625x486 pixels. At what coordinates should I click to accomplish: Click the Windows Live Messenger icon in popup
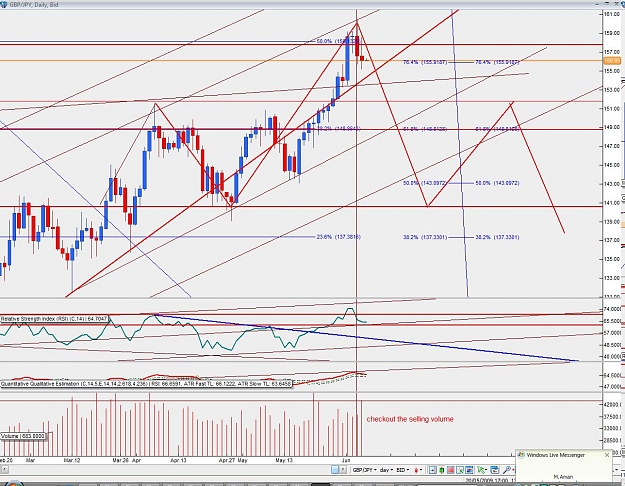click(x=521, y=455)
